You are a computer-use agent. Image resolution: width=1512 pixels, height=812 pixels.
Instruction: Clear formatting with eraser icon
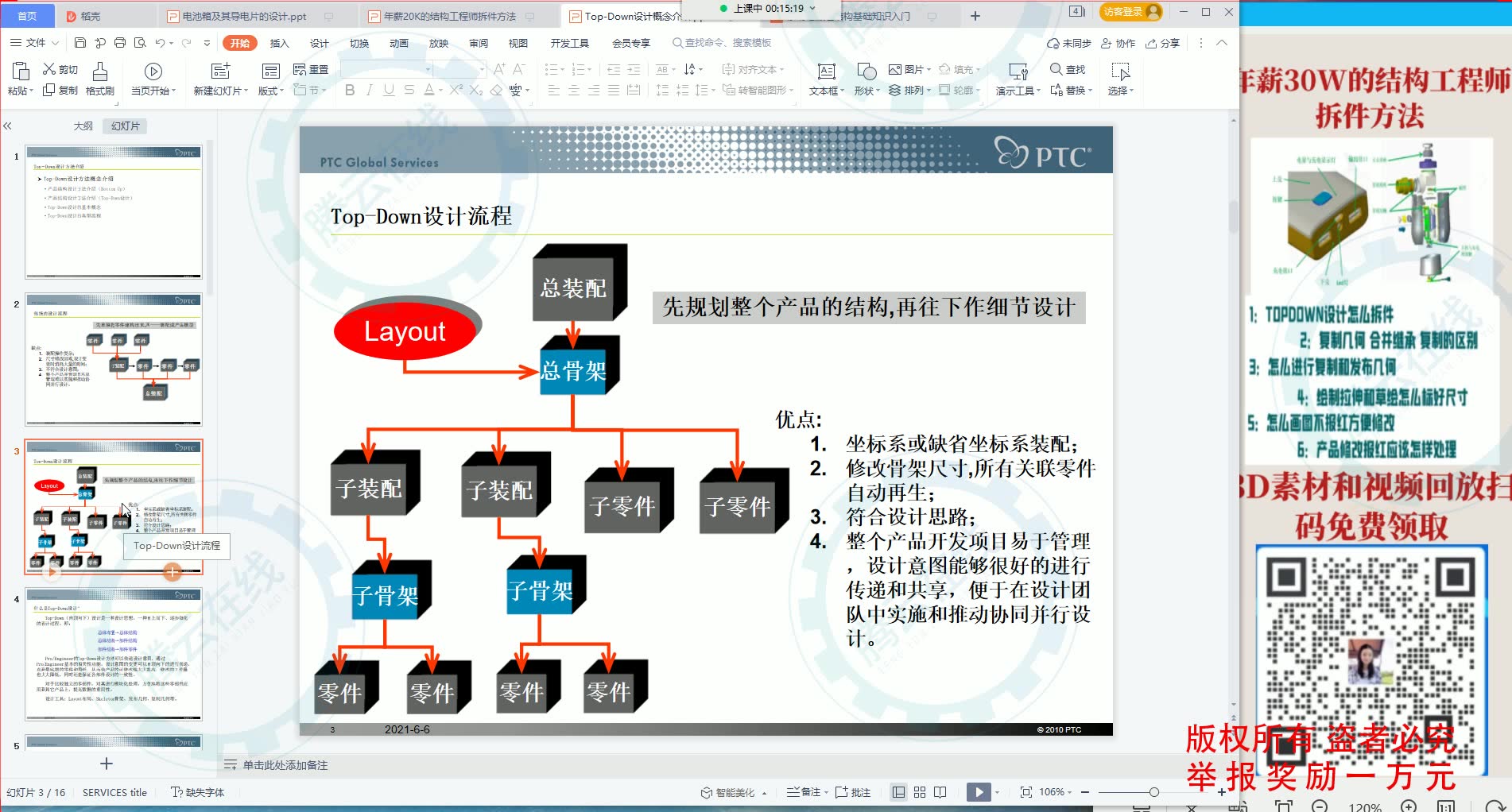(496, 91)
